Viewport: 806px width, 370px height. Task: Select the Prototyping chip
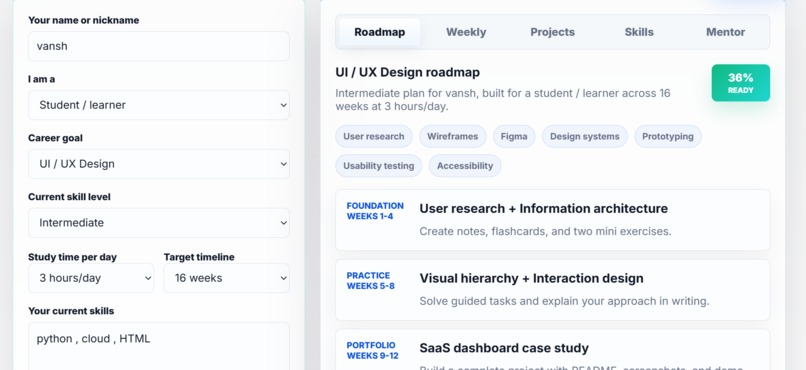pos(668,136)
